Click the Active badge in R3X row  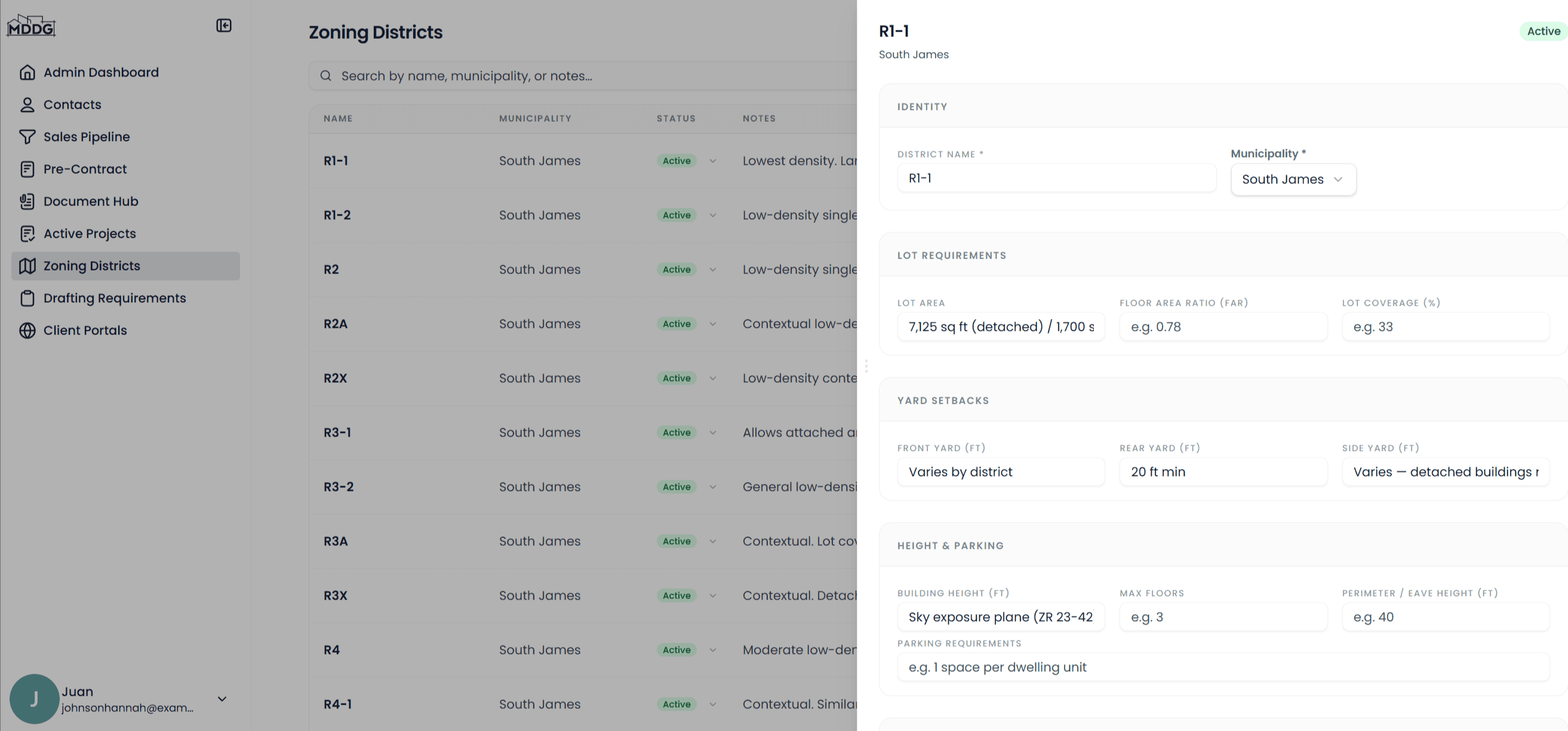(x=677, y=596)
